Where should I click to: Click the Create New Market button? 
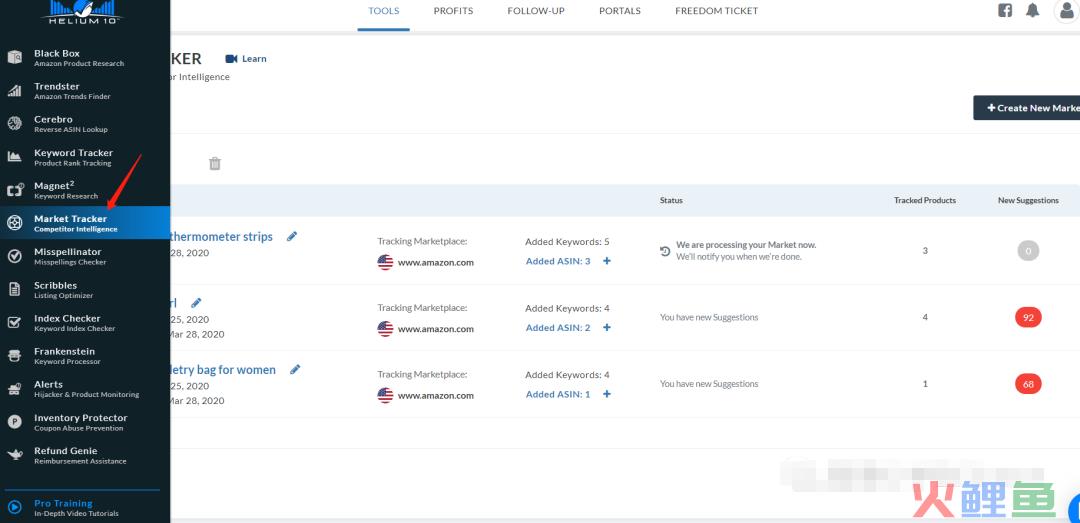tap(1026, 107)
